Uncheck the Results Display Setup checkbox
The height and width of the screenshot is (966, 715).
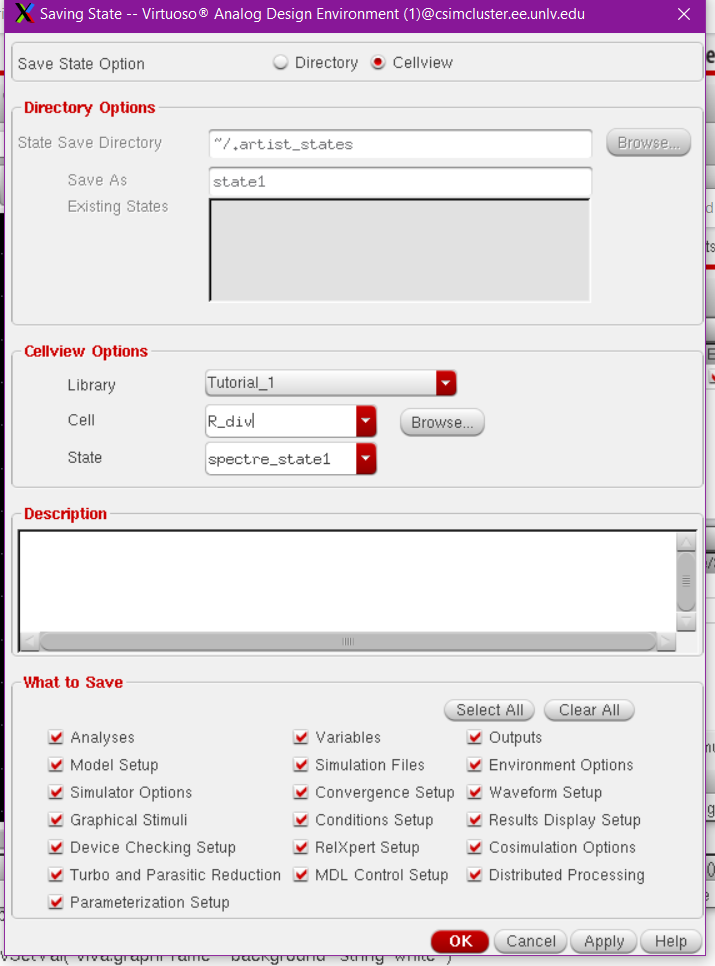coord(475,819)
